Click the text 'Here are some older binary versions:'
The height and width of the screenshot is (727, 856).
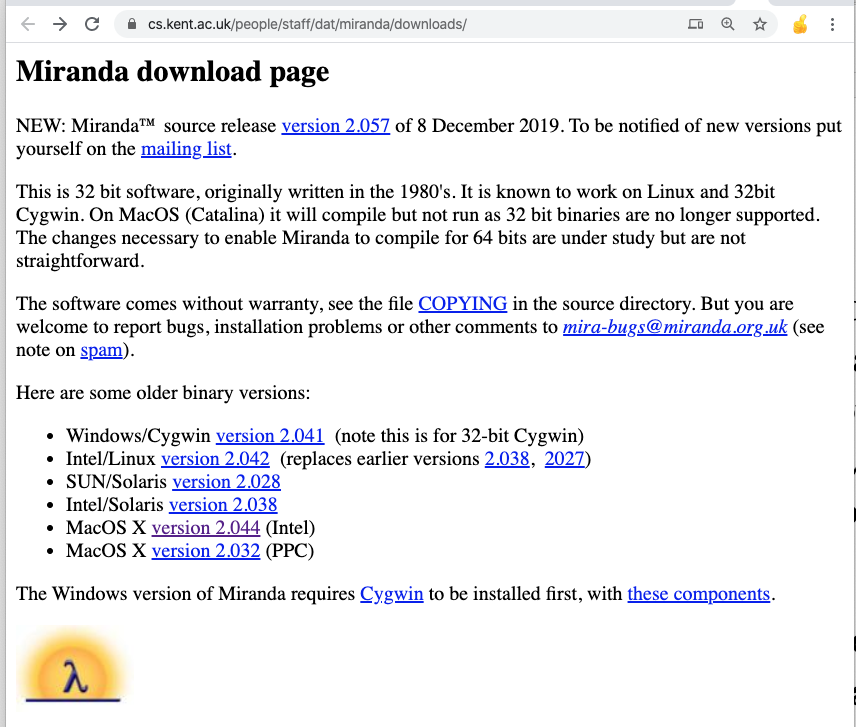(163, 393)
